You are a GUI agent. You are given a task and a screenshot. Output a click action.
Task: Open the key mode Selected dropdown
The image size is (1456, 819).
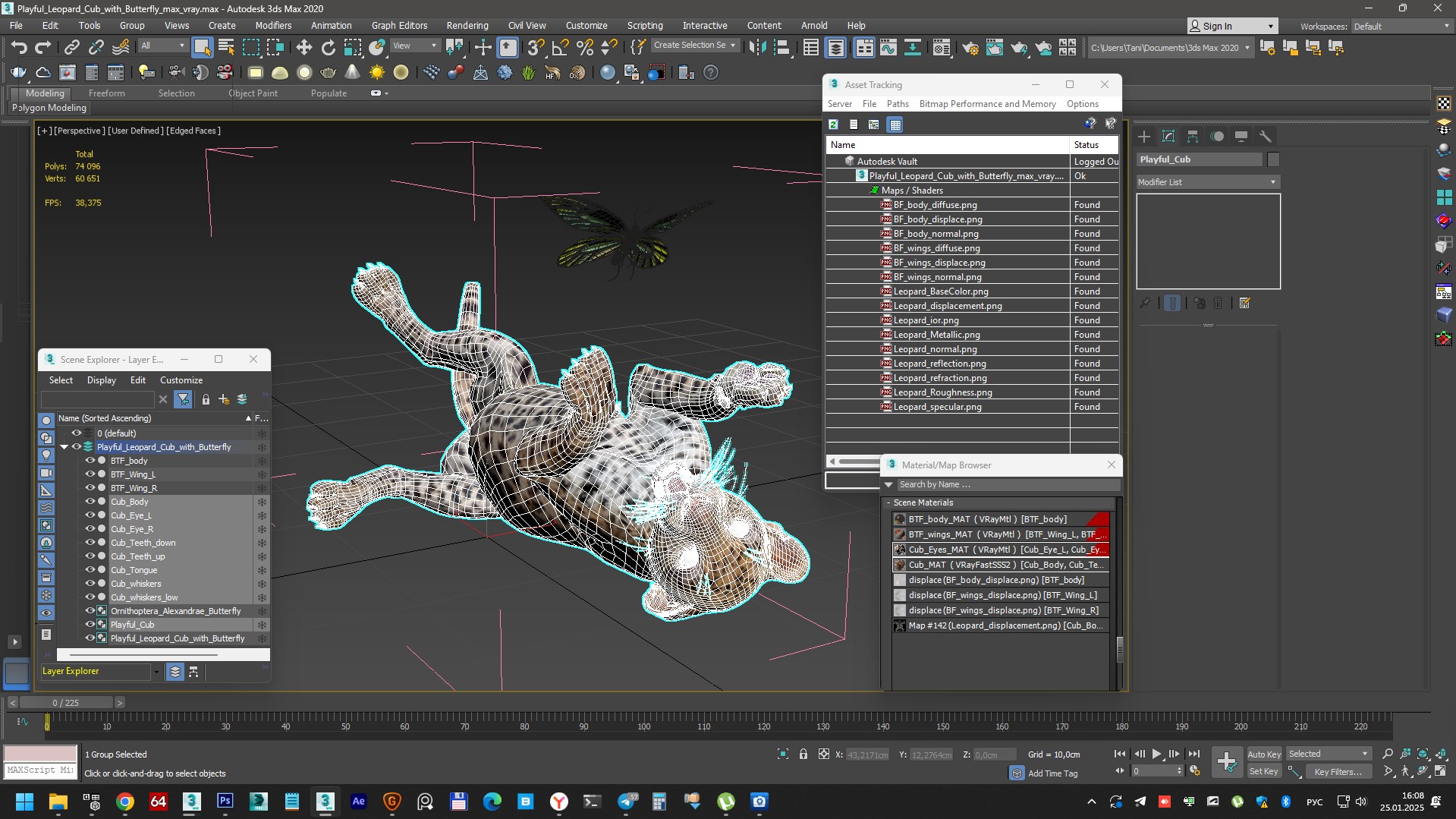pyautogui.click(x=1328, y=754)
